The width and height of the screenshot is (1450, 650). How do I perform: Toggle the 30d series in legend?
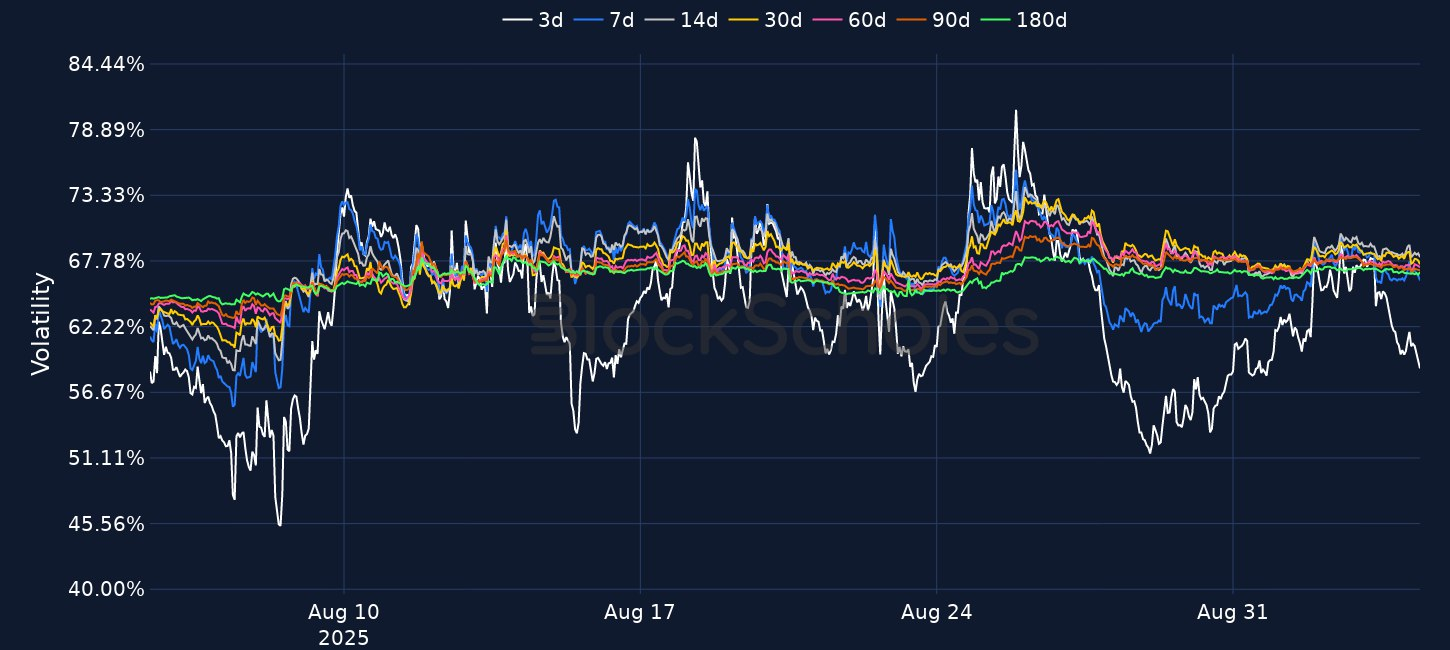pos(765,19)
